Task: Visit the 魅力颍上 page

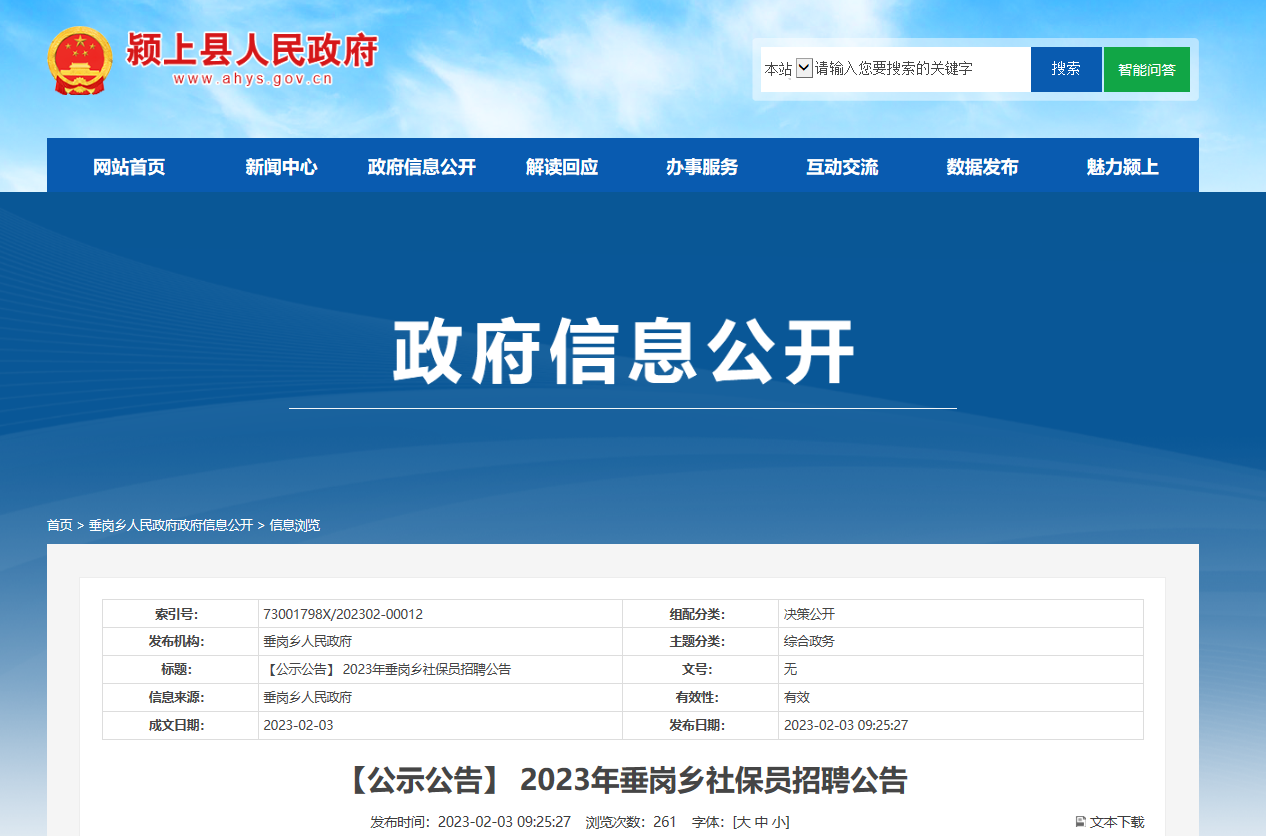Action: (x=1122, y=167)
